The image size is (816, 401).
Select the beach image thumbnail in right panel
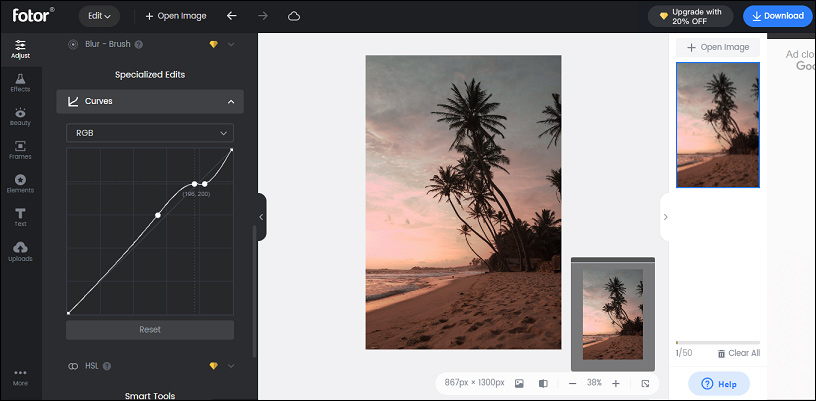pyautogui.click(x=718, y=125)
